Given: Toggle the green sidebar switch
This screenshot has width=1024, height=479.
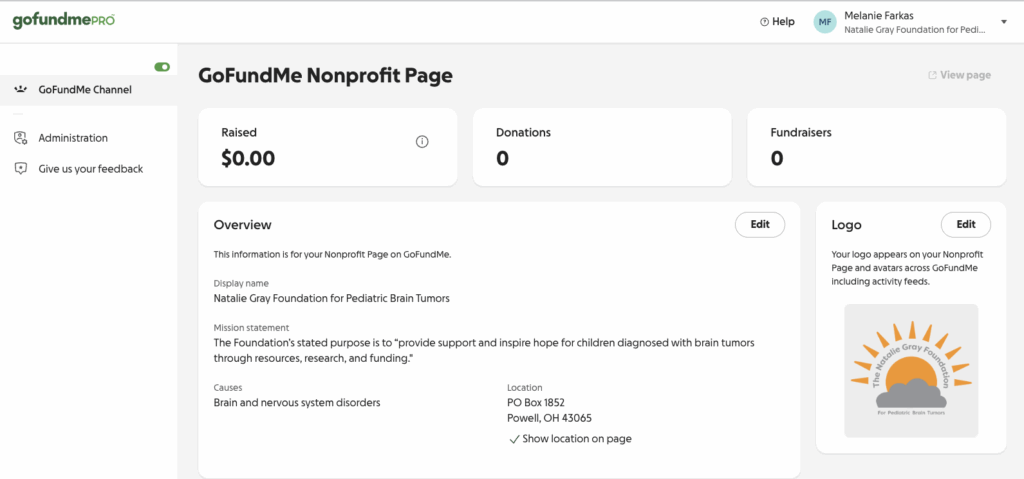Looking at the screenshot, I should [x=162, y=67].
